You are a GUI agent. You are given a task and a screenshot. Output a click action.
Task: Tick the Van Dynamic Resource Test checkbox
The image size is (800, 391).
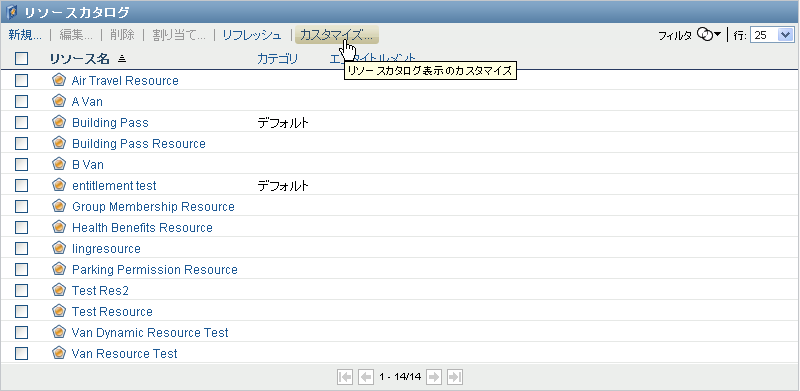pos(21,332)
